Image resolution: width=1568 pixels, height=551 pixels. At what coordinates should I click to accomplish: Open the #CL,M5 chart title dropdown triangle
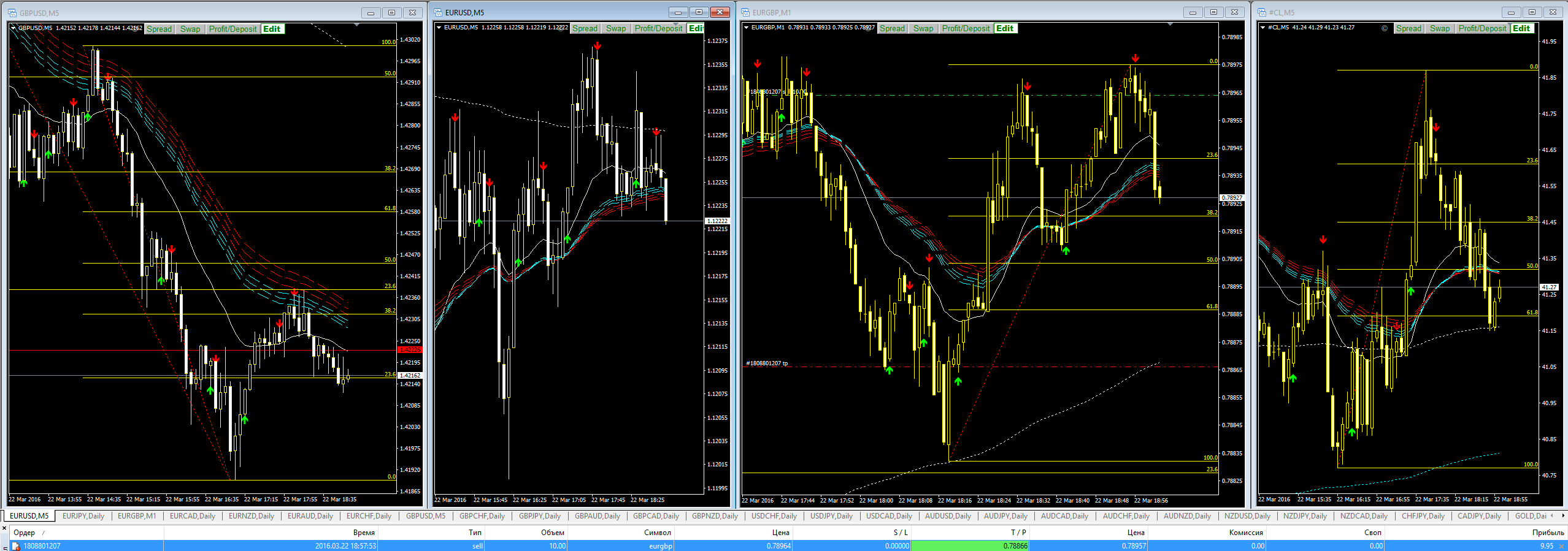pyautogui.click(x=1262, y=27)
